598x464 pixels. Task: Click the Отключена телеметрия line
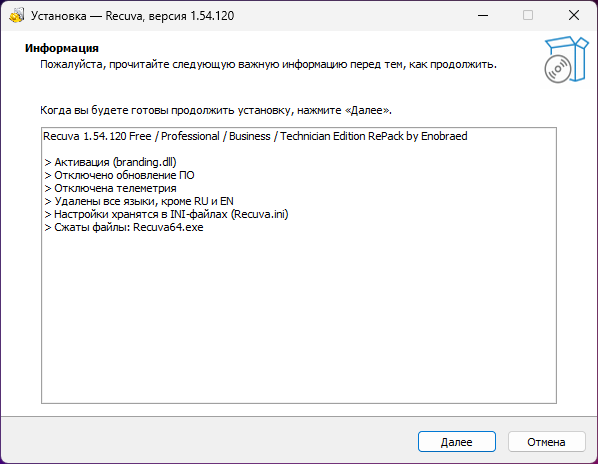point(111,188)
